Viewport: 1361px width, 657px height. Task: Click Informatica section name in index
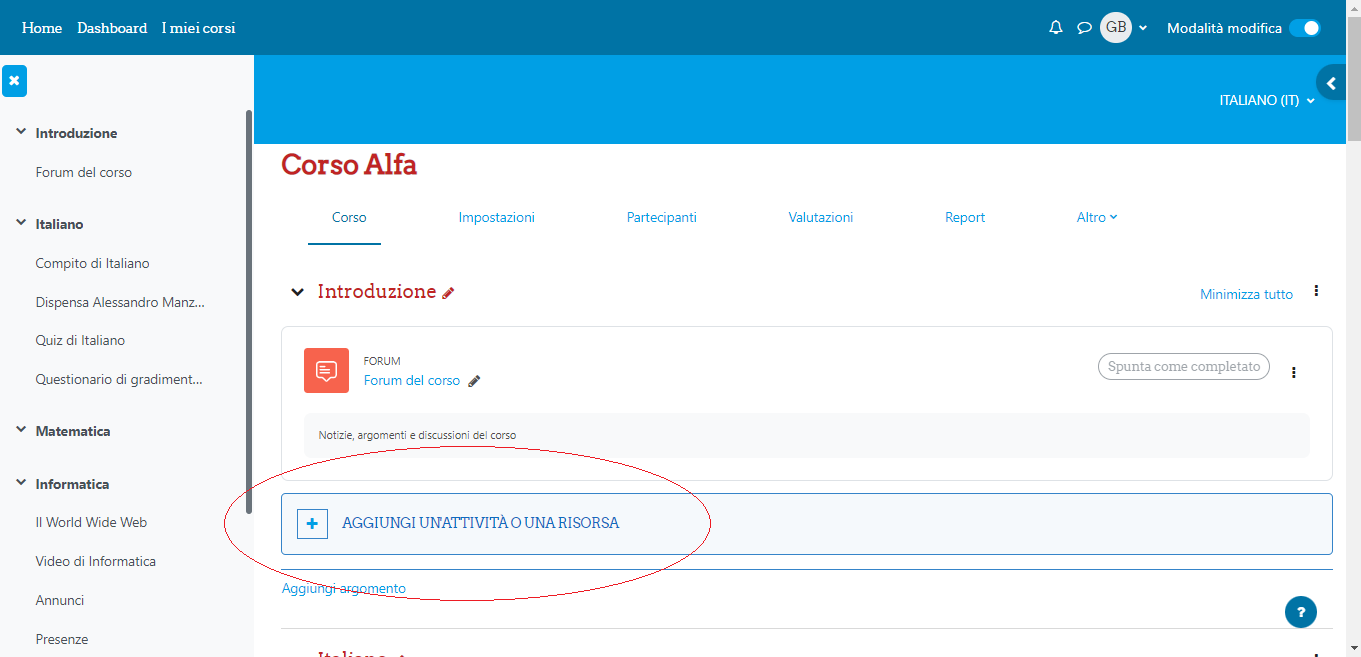point(72,484)
